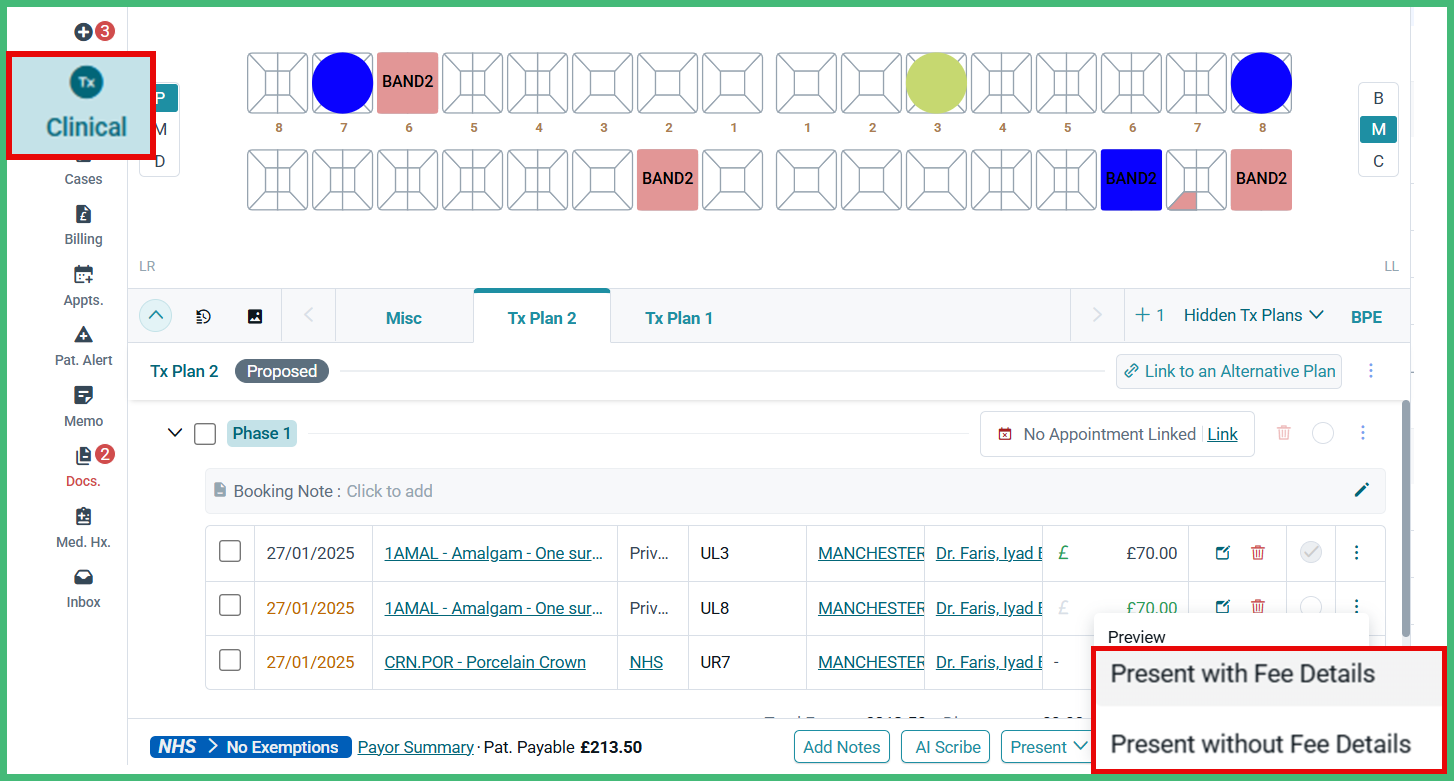
Task: Open the Pat. Alert panel
Action: [x=83, y=345]
